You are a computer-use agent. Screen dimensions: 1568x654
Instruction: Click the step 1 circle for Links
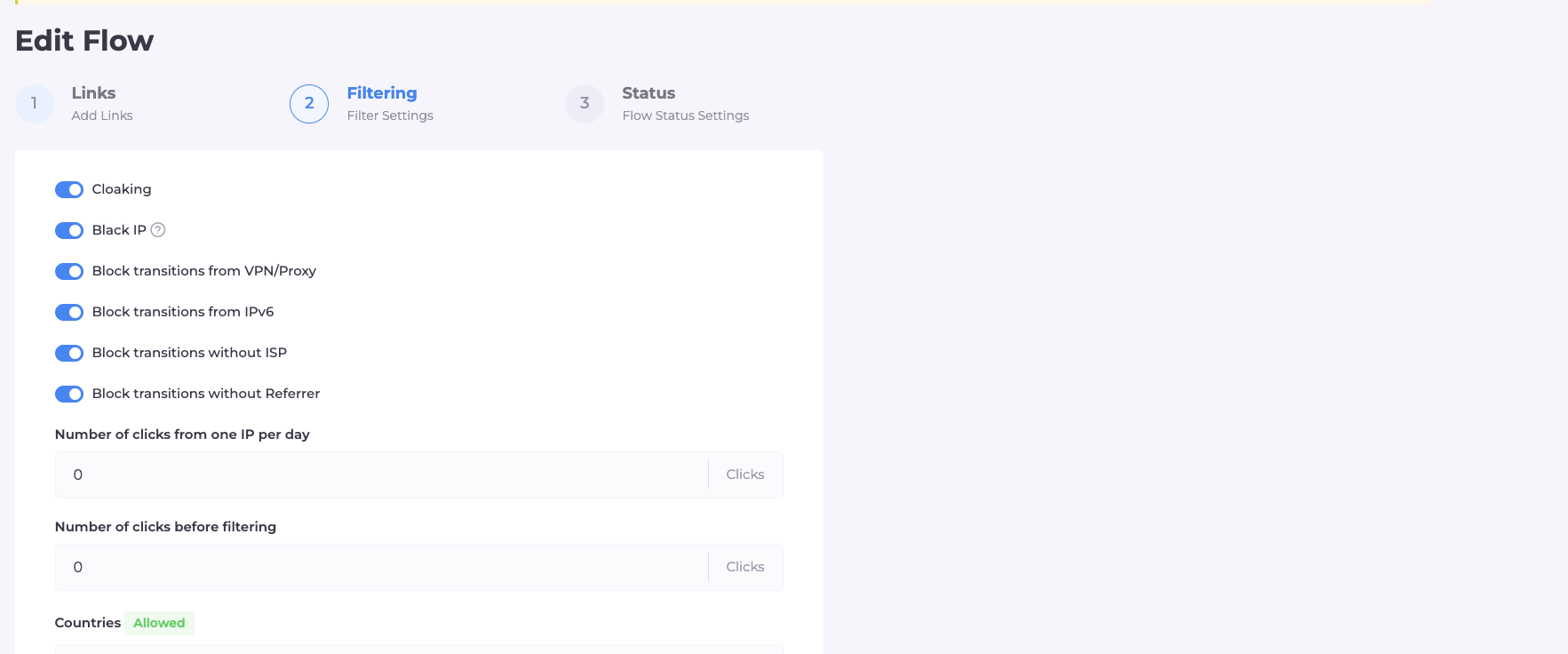pyautogui.click(x=35, y=104)
